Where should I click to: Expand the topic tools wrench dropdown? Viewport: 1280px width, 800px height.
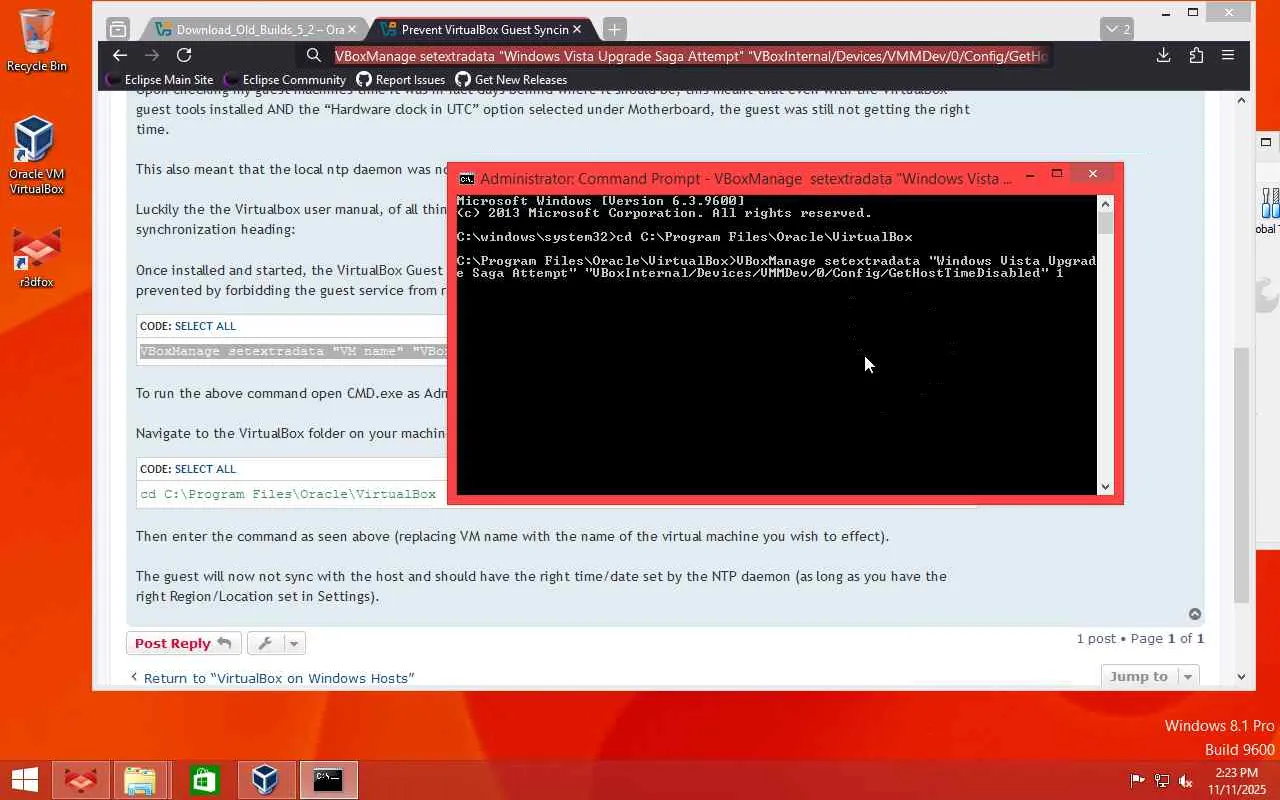(x=276, y=643)
